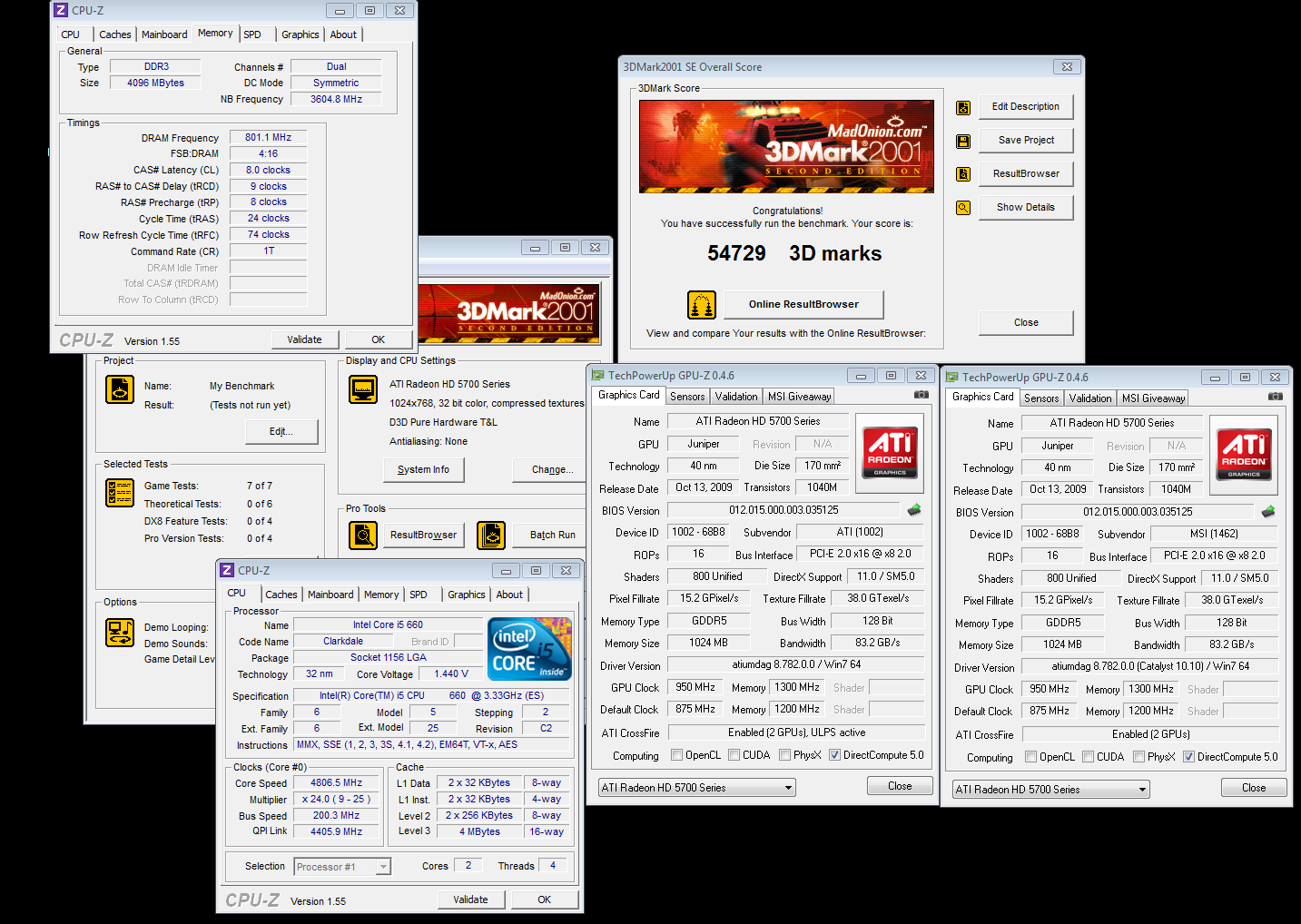1301x924 pixels.
Task: Toggle DirectCompute 5.0 checkbox in right GPU-Z
Action: (x=1188, y=757)
